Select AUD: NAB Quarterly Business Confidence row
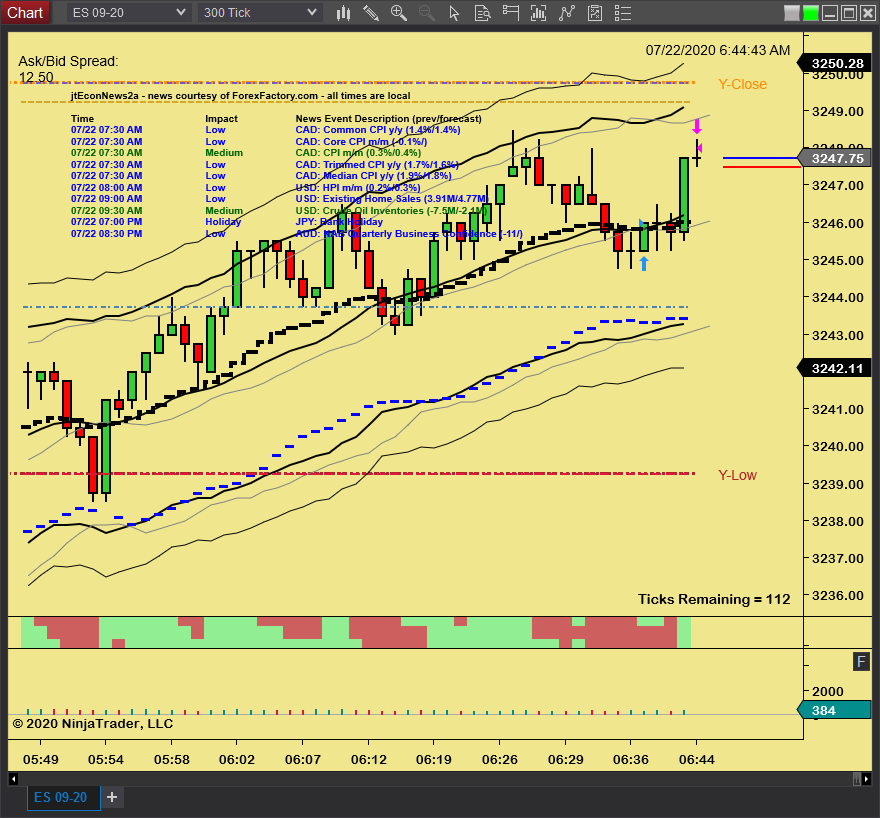 pos(297,233)
